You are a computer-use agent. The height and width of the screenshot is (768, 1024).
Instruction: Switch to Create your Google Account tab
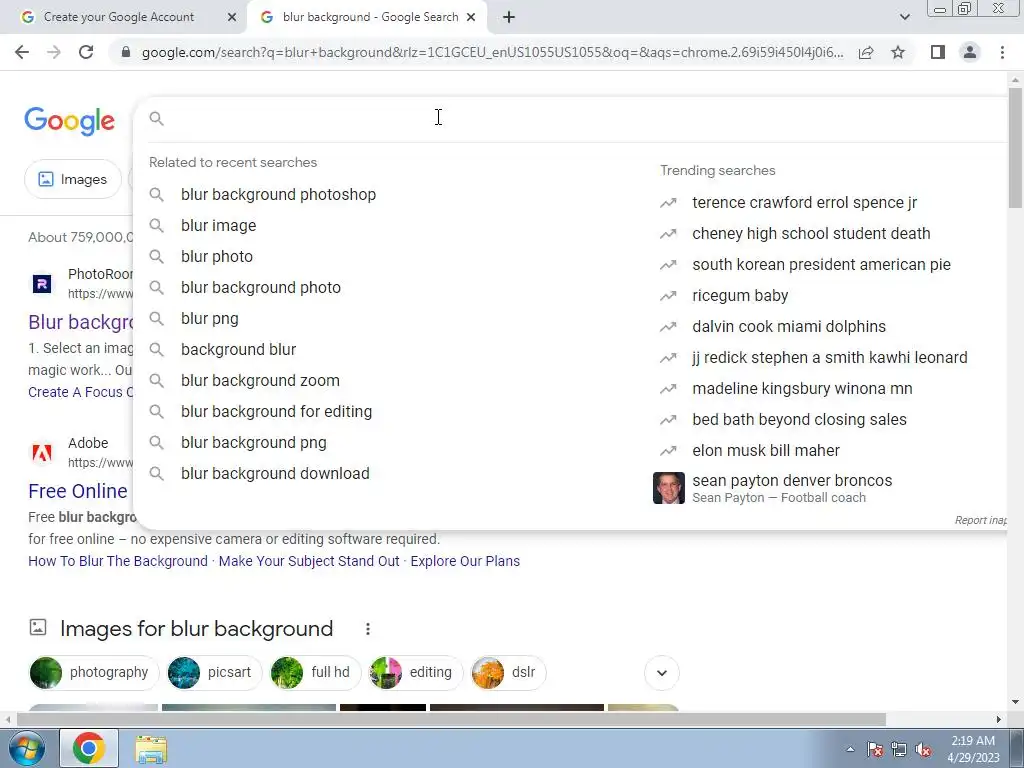tap(119, 17)
